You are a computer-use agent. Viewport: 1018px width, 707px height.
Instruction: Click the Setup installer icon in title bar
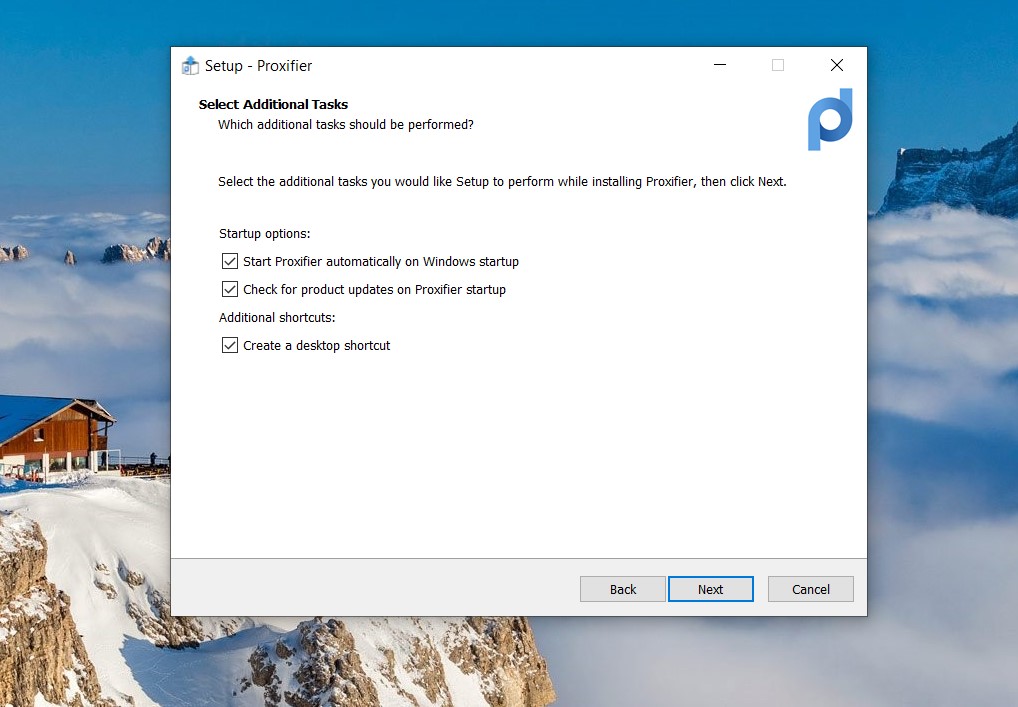[190, 66]
